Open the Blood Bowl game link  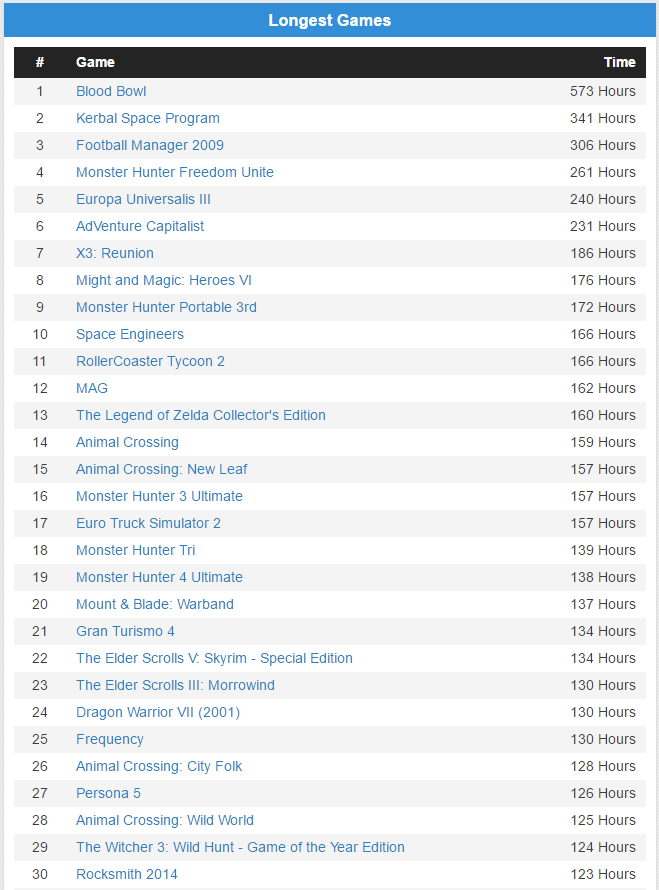(111, 91)
